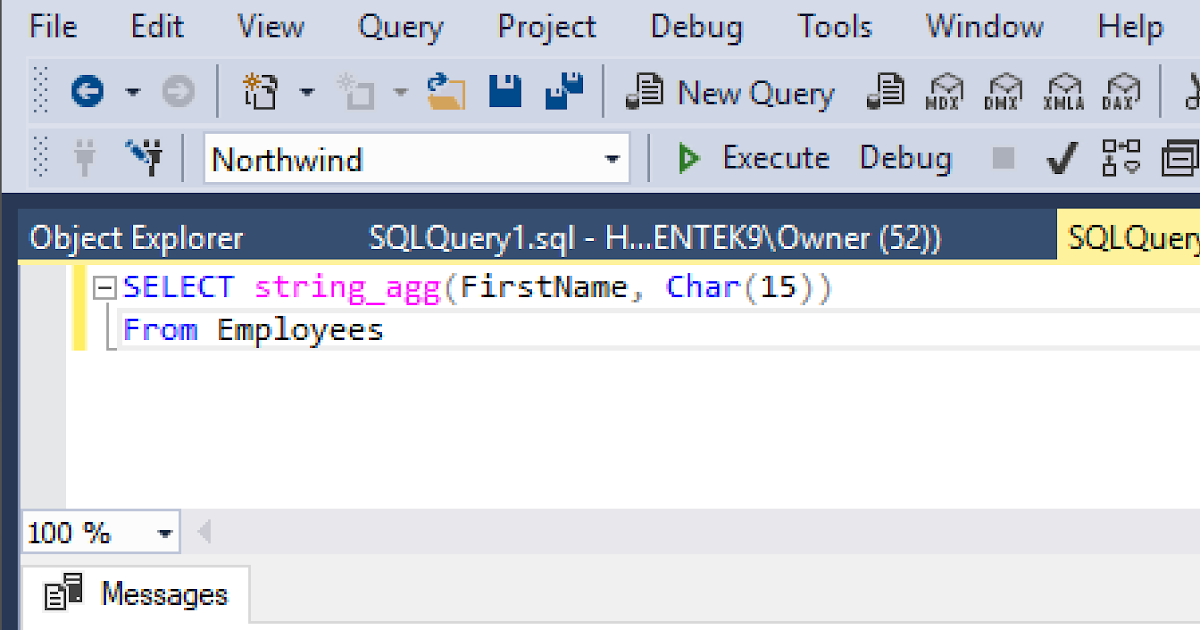Open a new query editor window

(730, 92)
